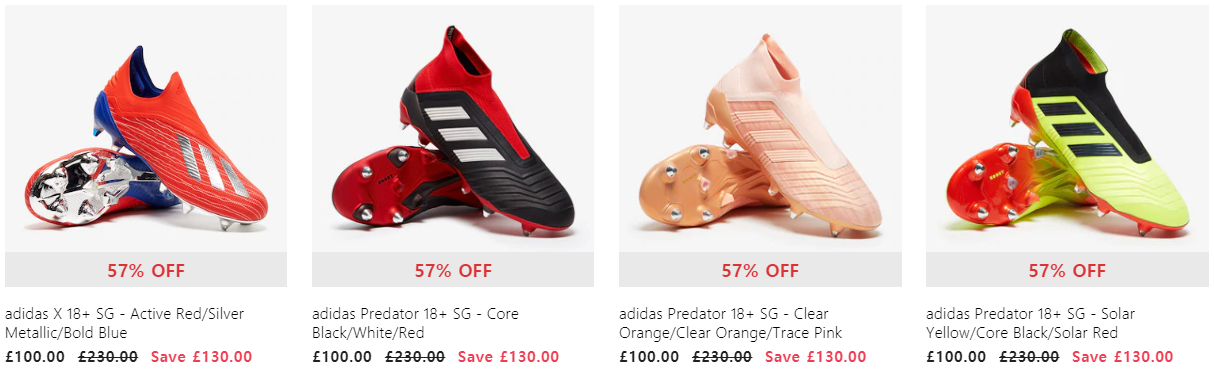Open Predator 18+ SG Clear Orange product link
The image size is (1214, 378).
point(730,323)
